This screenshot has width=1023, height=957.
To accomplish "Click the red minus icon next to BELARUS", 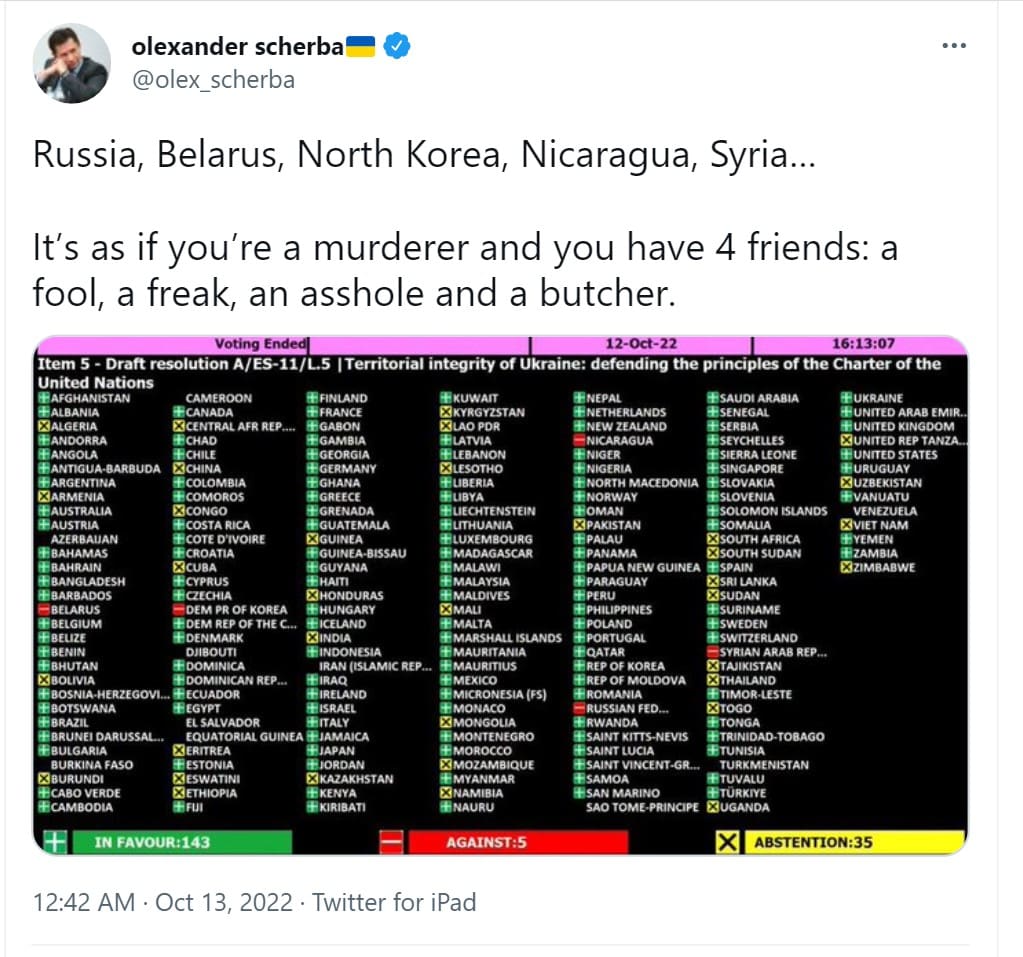I will pos(43,610).
